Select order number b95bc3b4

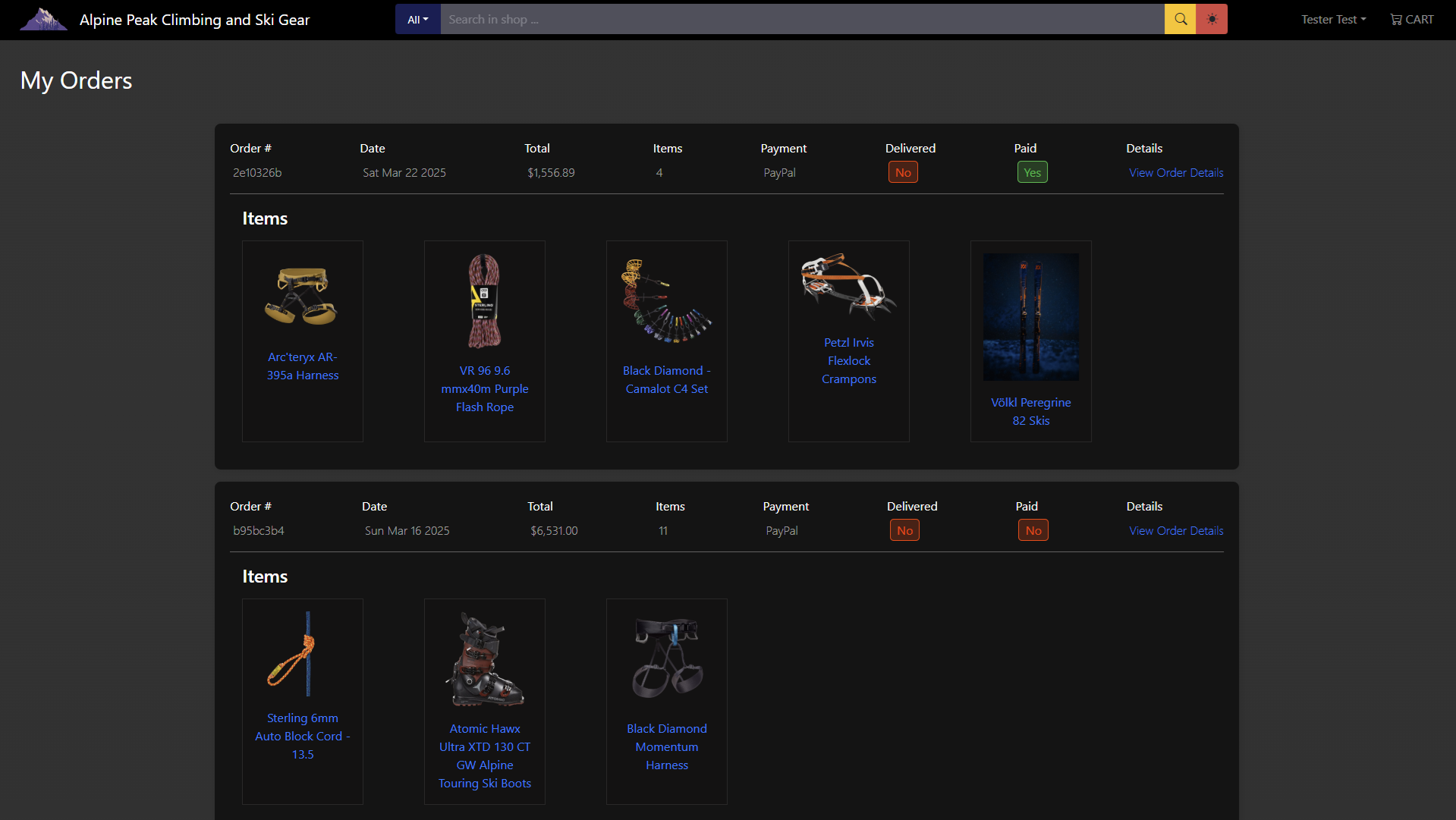click(259, 531)
